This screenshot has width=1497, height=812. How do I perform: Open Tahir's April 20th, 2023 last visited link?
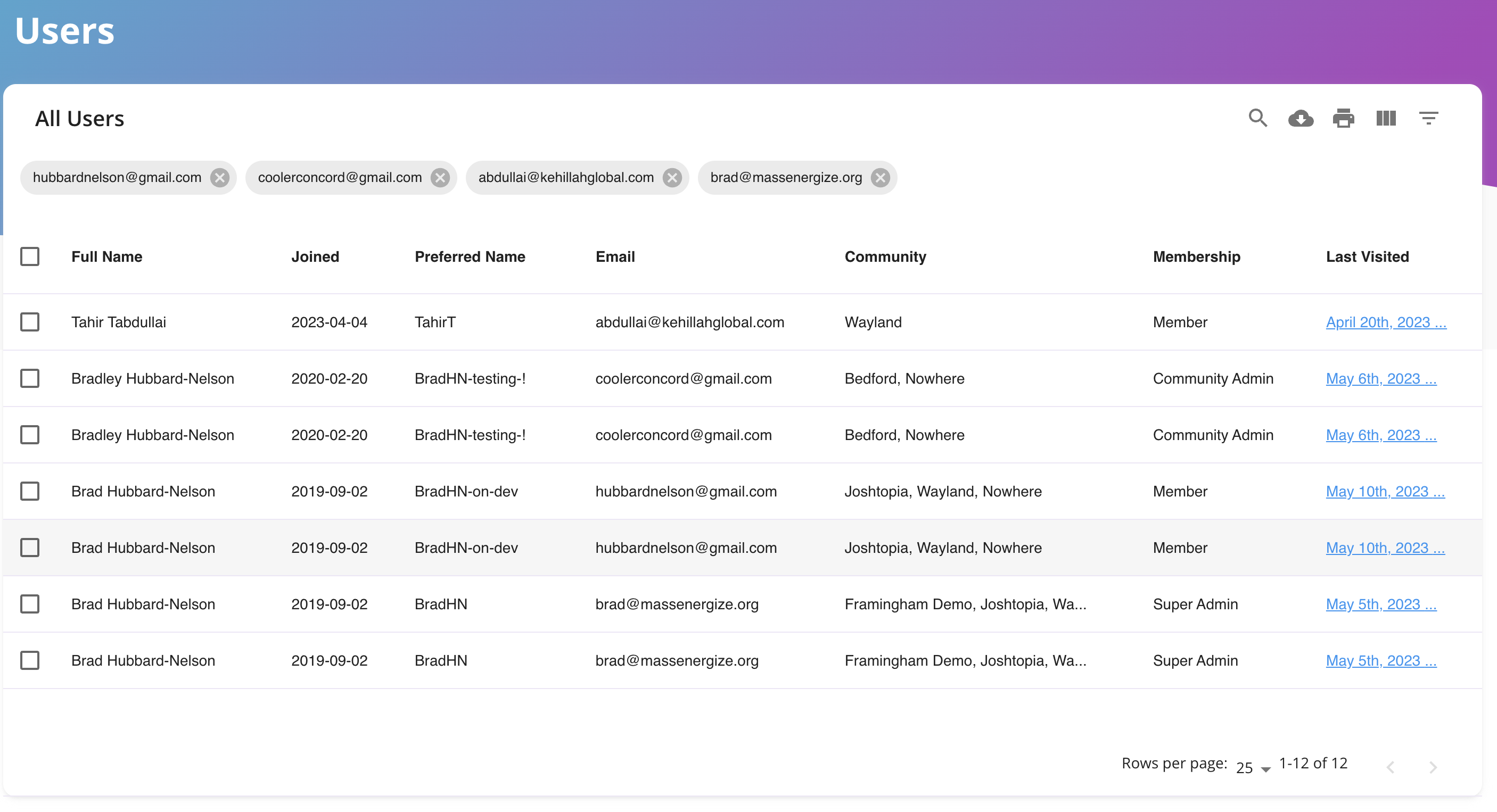[1386, 322]
